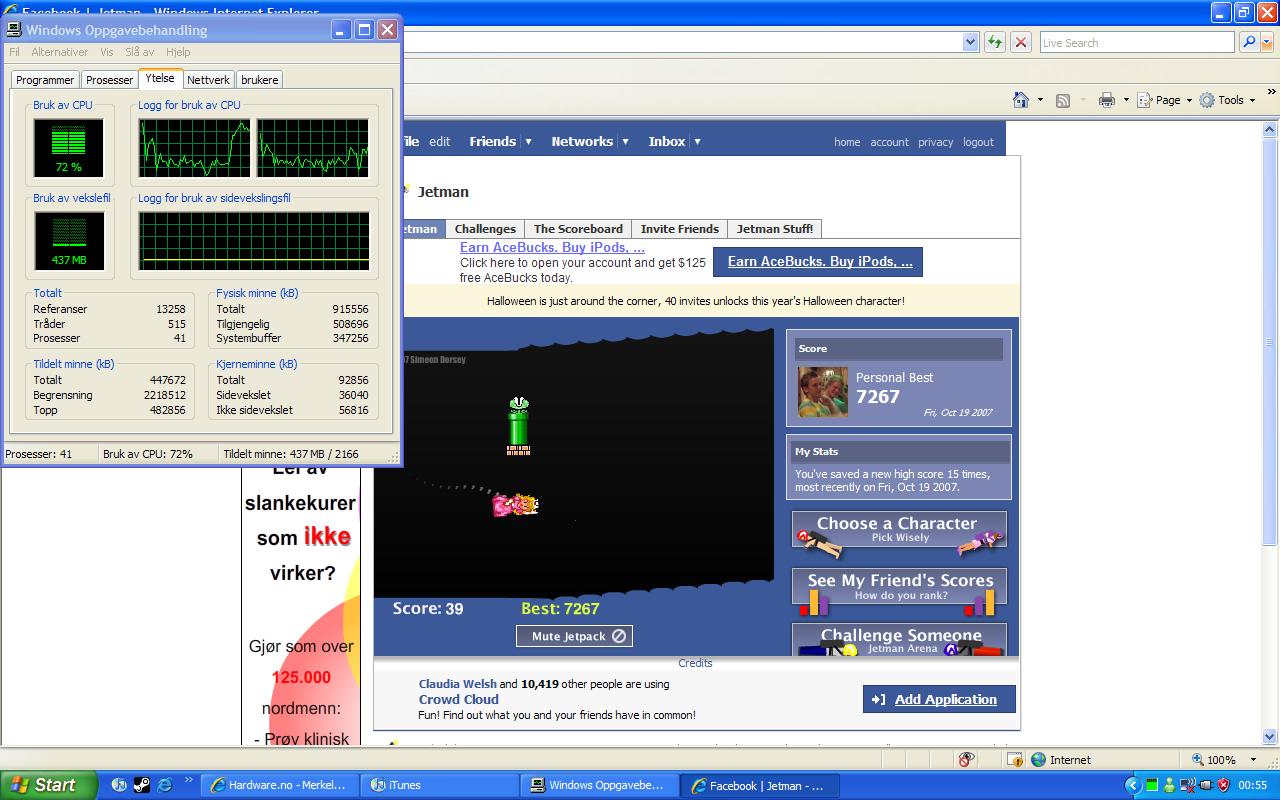Click the IE Refresh icon
The image size is (1280, 800).
(x=995, y=42)
